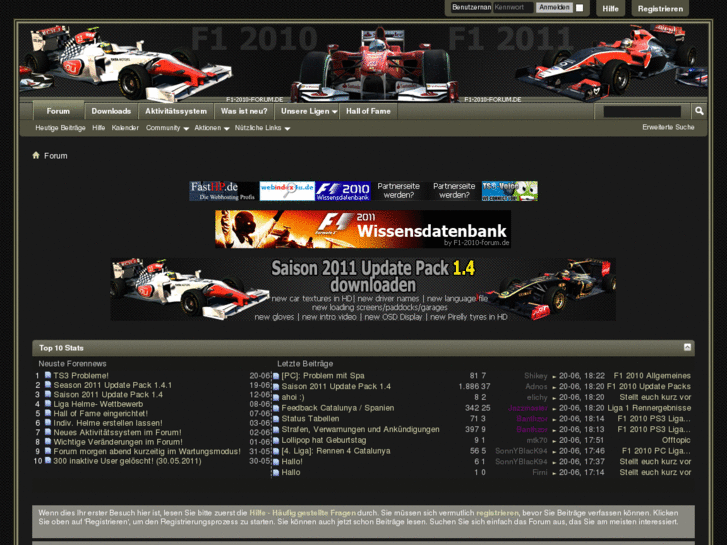Open the Saison 2011 Update Pack 1.4 download banner
This screenshot has height=545, width=727.
363,289
